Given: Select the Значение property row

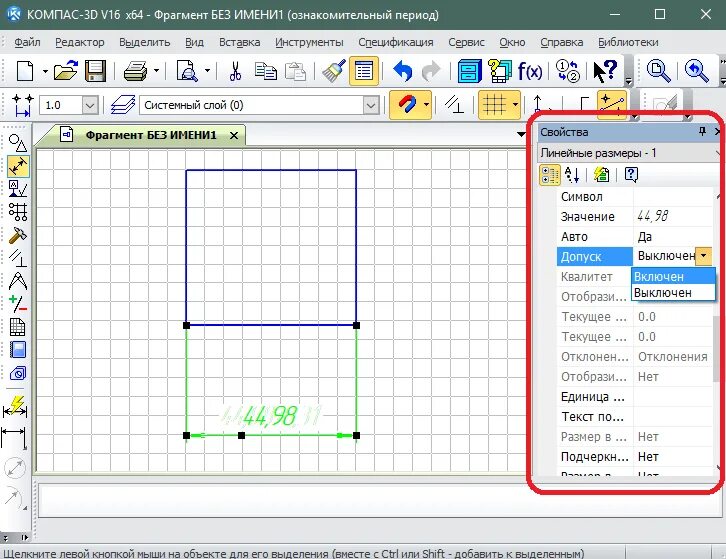Looking at the screenshot, I should [x=634, y=216].
